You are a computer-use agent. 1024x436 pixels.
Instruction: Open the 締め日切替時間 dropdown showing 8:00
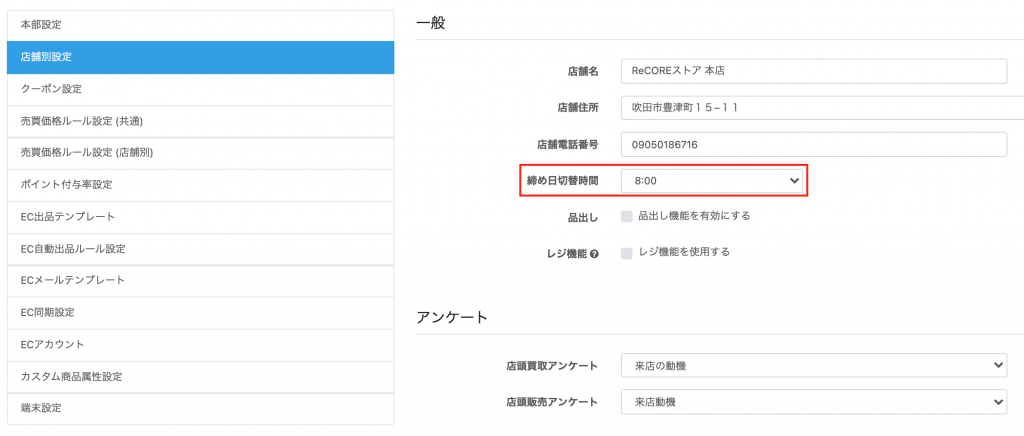712,181
